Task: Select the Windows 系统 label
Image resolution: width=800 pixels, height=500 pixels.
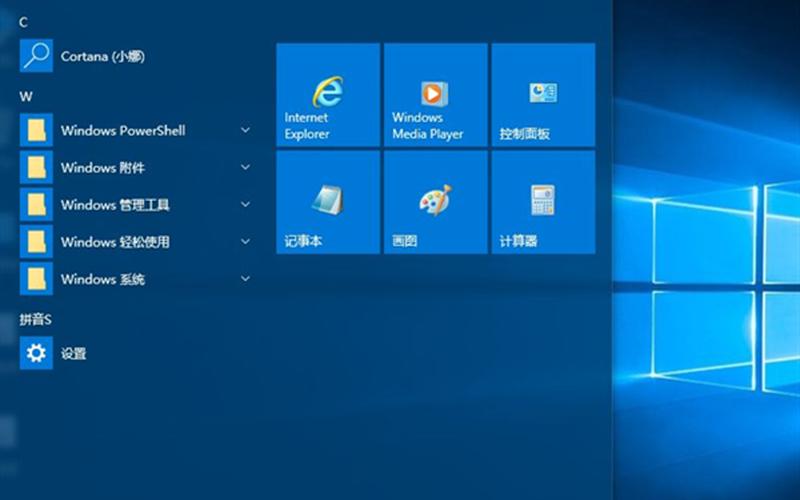Action: [x=103, y=280]
